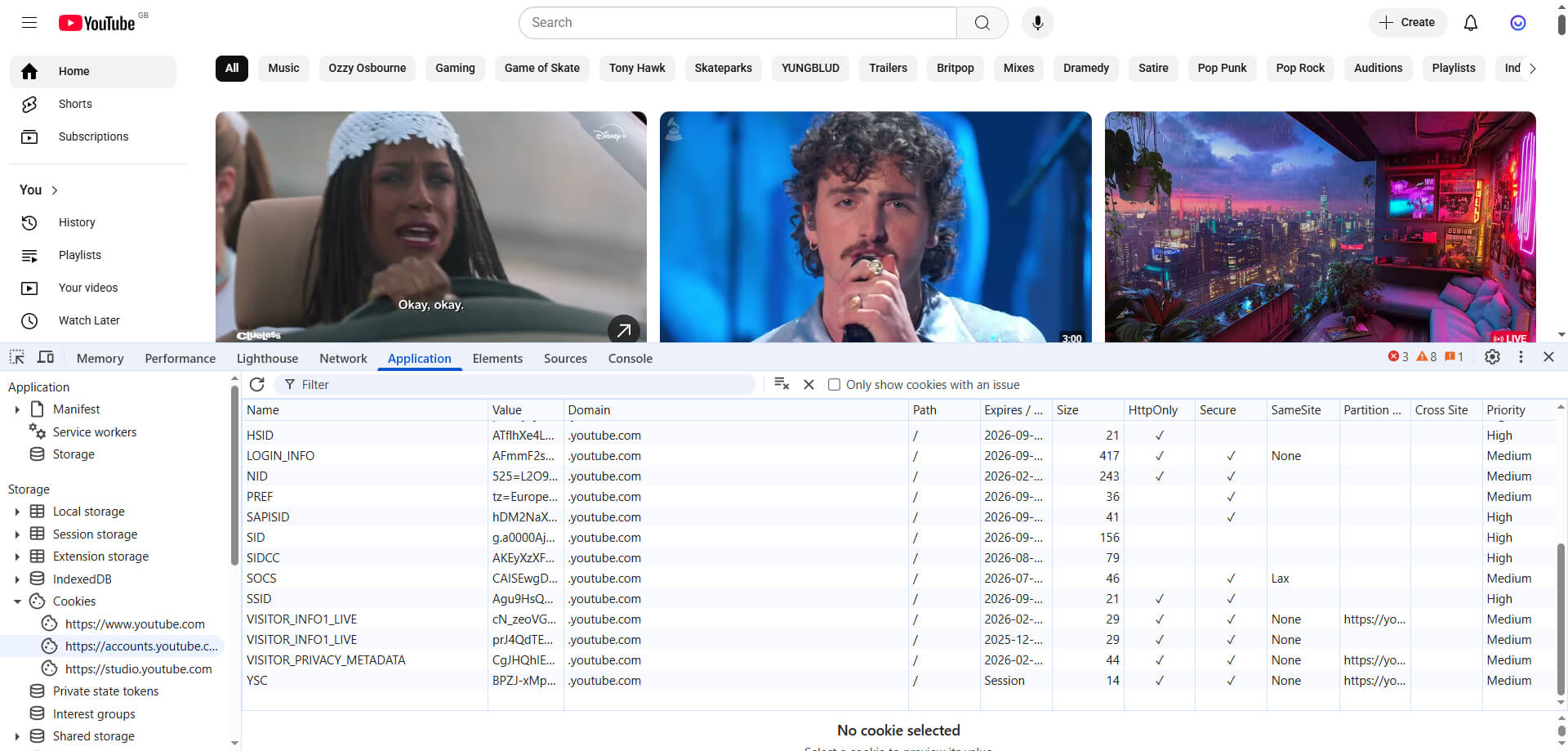
Task: Select the Ozzy Osbourne chip
Action: (367, 68)
